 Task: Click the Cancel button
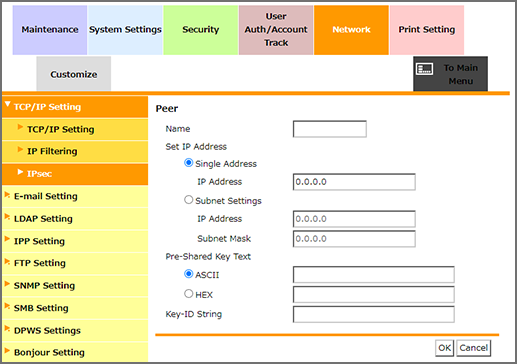[x=474, y=348]
